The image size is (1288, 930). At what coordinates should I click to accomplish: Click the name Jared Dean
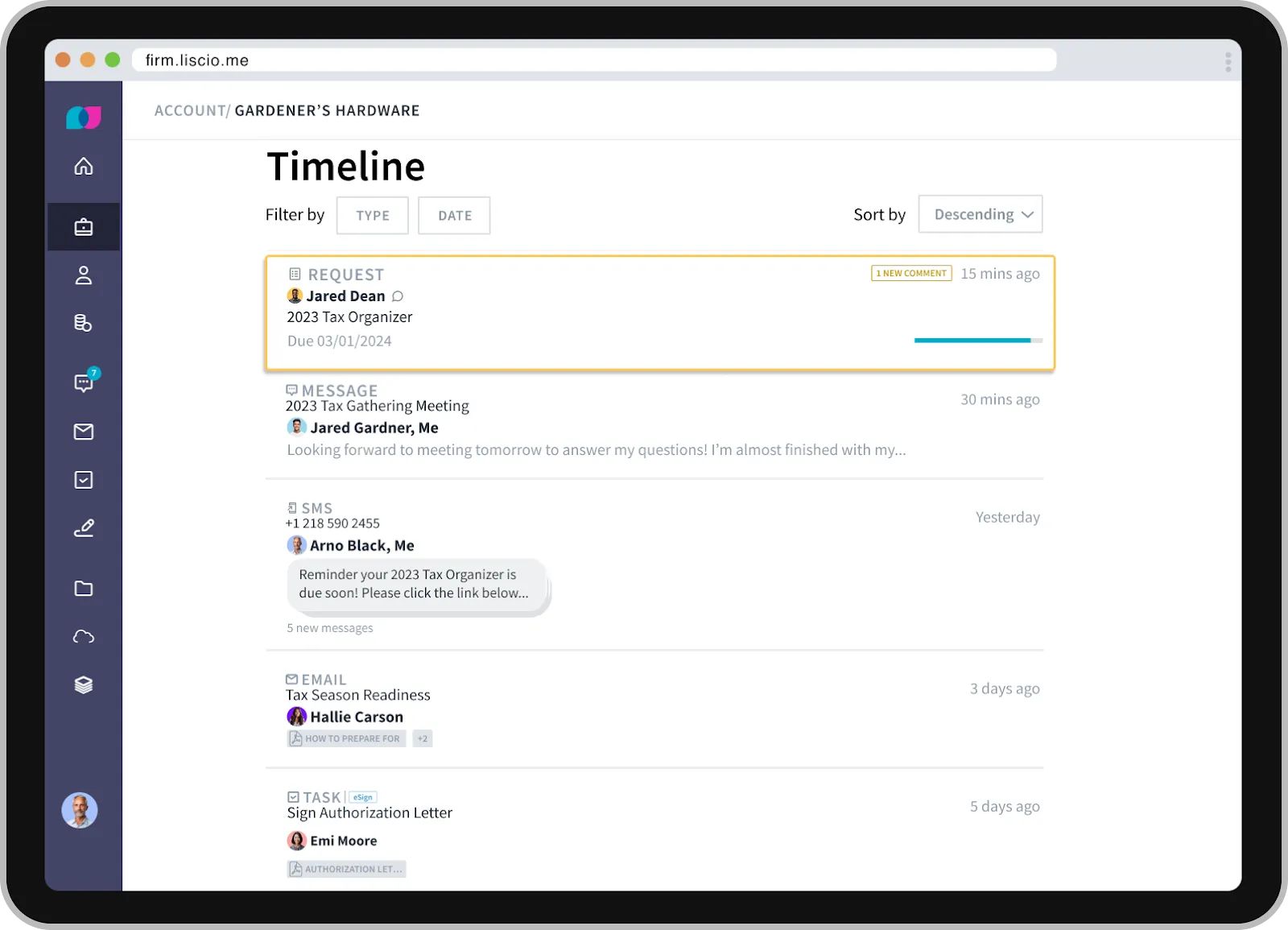click(345, 296)
